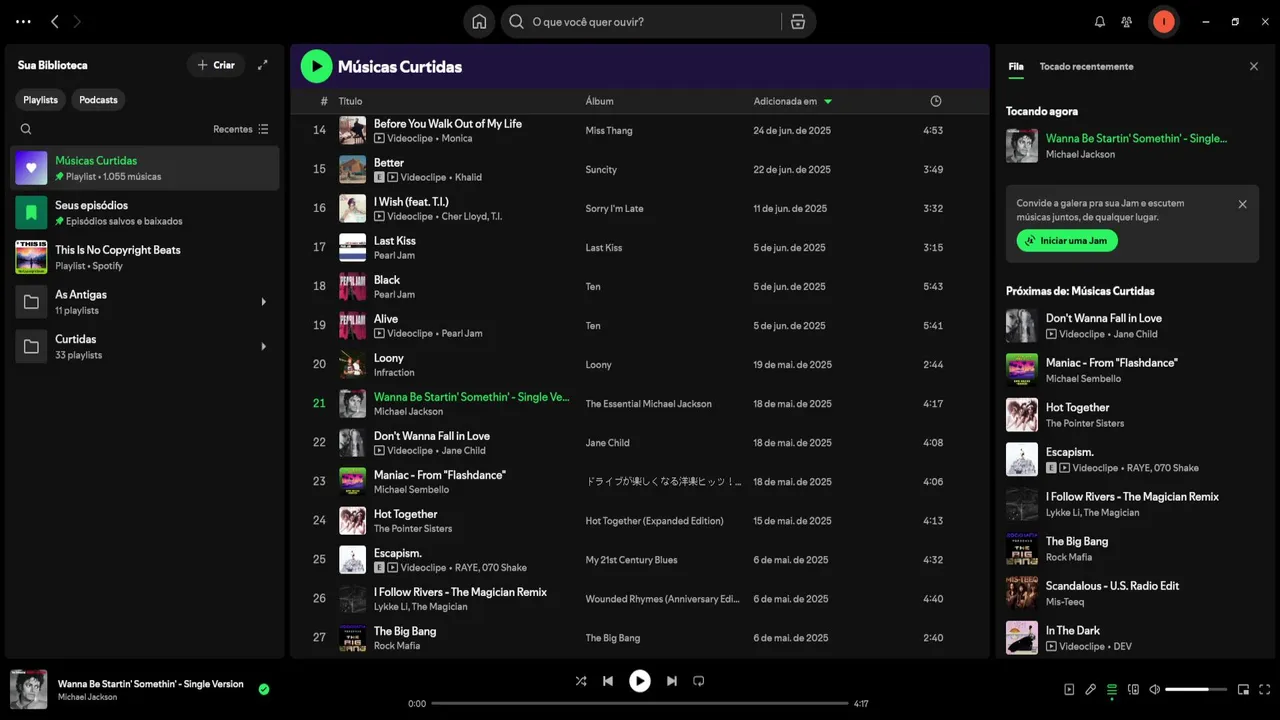Viewport: 1280px width, 720px height.
Task: Toggle the Playlists filter chip
Action: pyautogui.click(x=41, y=100)
